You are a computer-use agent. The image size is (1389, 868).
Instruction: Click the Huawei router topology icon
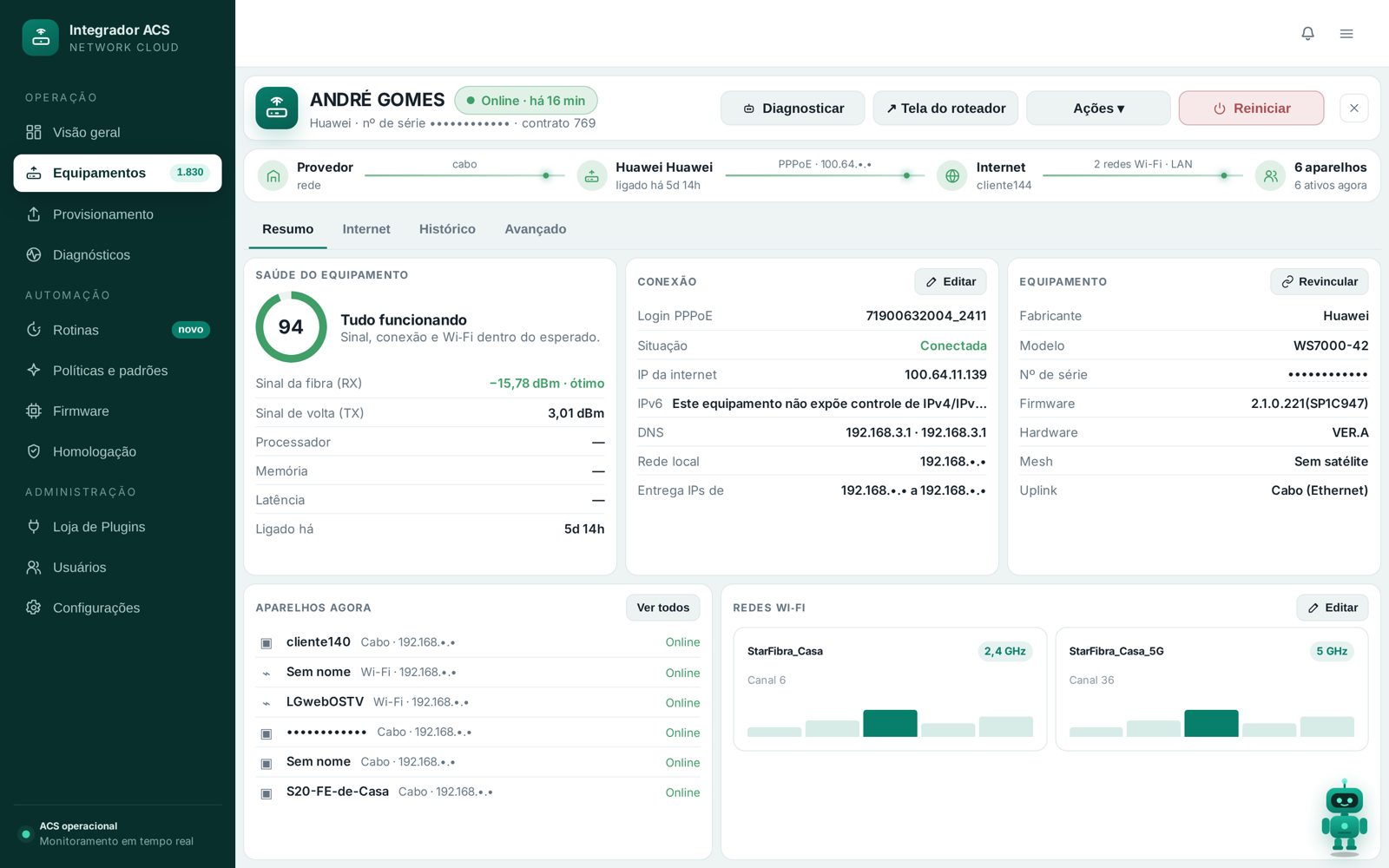coord(592,176)
